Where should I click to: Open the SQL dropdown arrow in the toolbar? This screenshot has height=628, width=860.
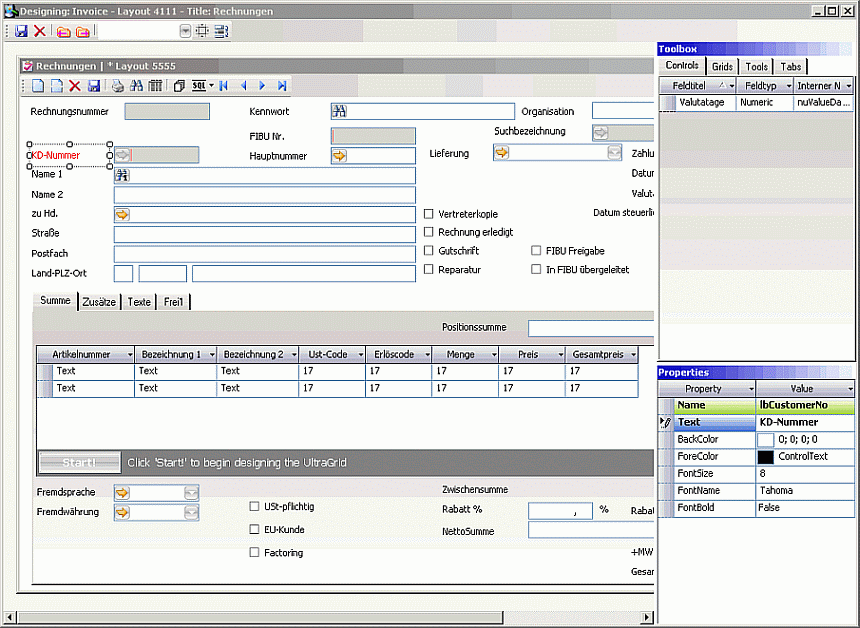click(210, 86)
